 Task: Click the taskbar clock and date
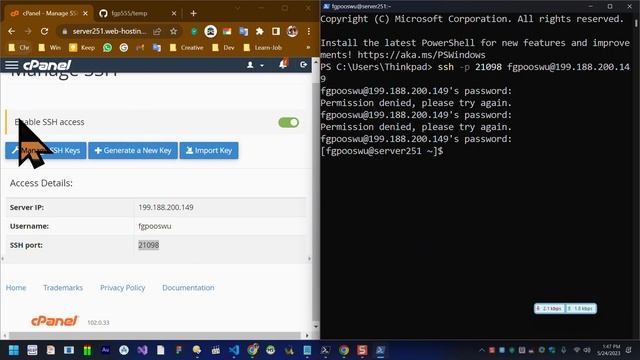tap(609, 350)
